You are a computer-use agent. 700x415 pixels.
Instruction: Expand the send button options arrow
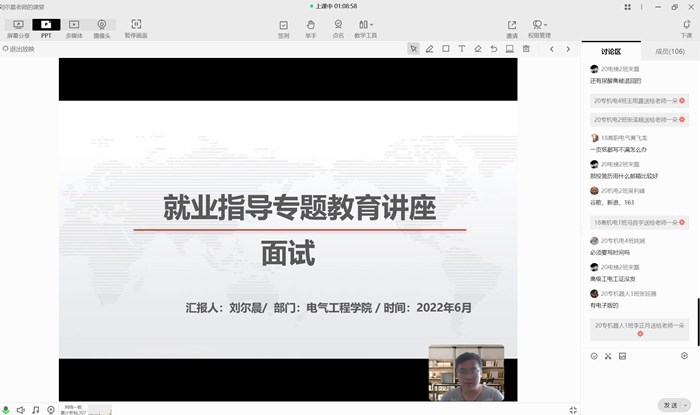pos(685,404)
